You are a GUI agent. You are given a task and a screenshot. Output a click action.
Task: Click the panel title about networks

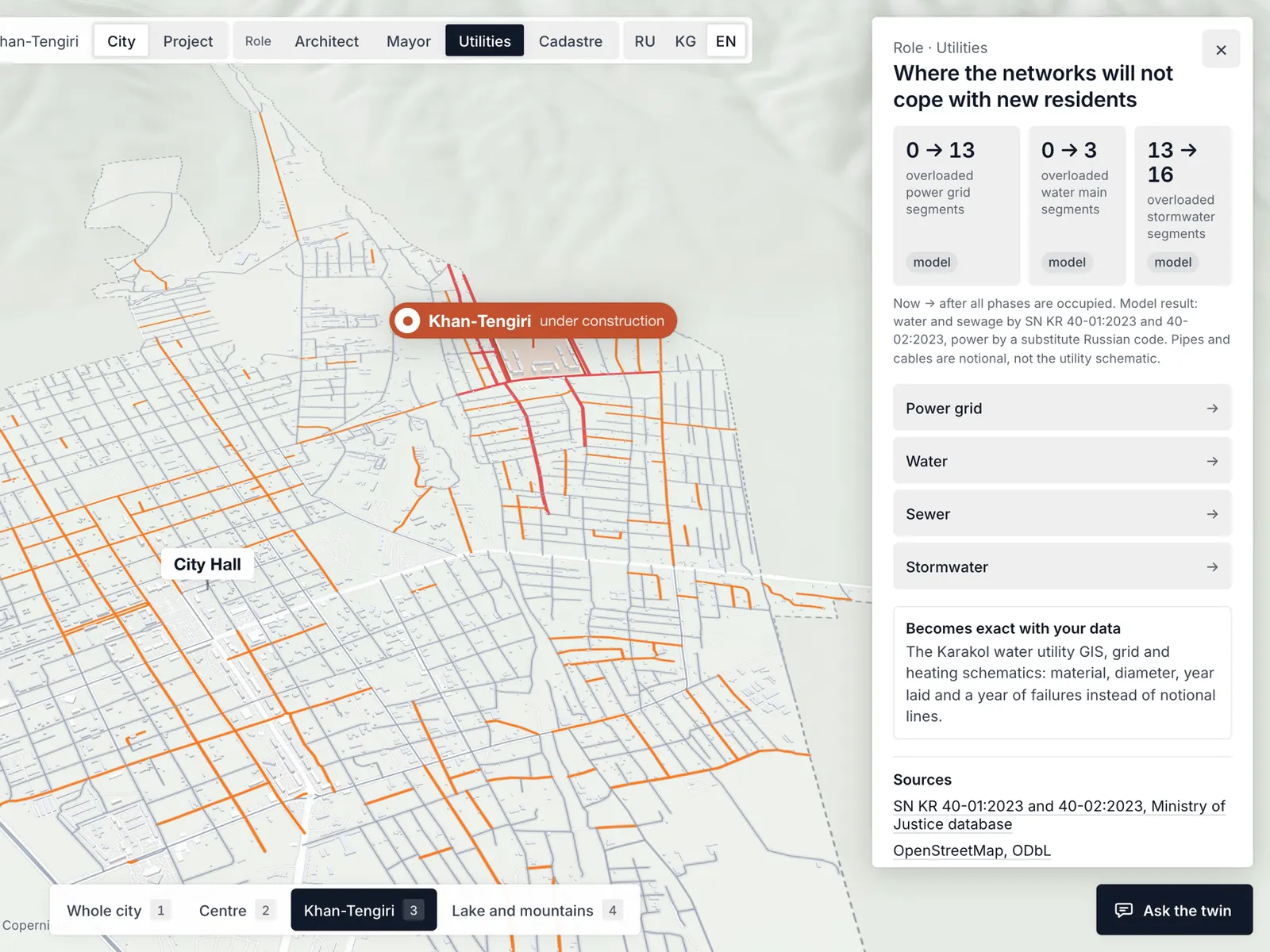[1033, 86]
